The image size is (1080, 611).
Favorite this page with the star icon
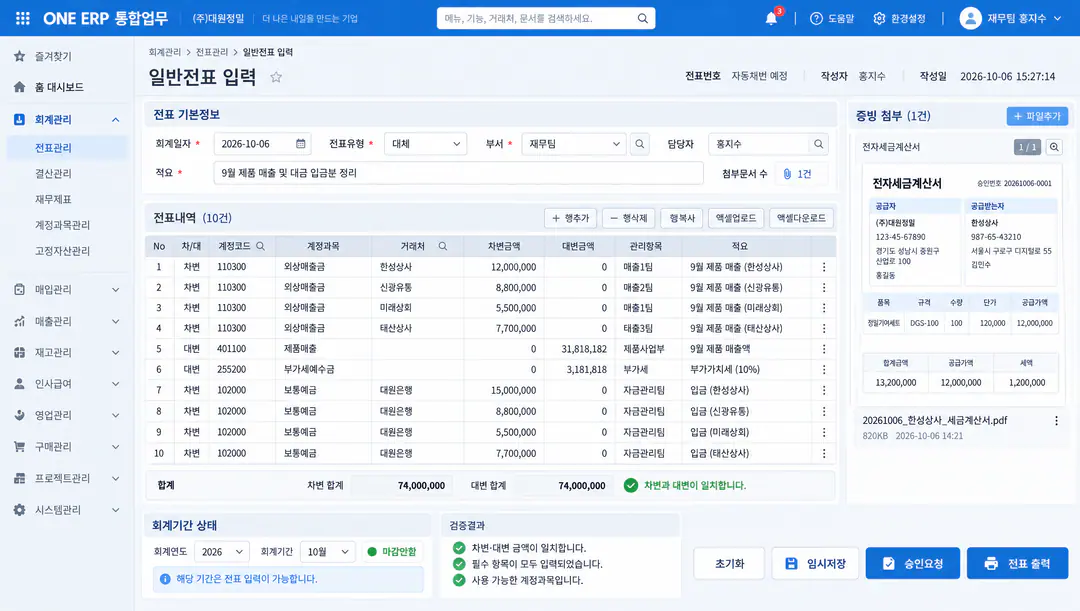pos(276,77)
